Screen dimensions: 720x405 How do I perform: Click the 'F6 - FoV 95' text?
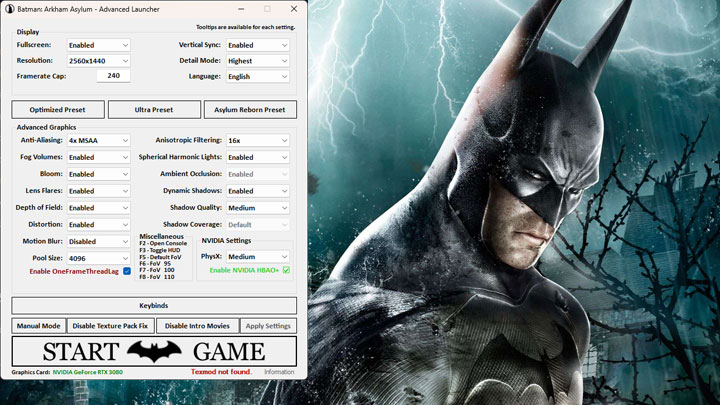155,264
